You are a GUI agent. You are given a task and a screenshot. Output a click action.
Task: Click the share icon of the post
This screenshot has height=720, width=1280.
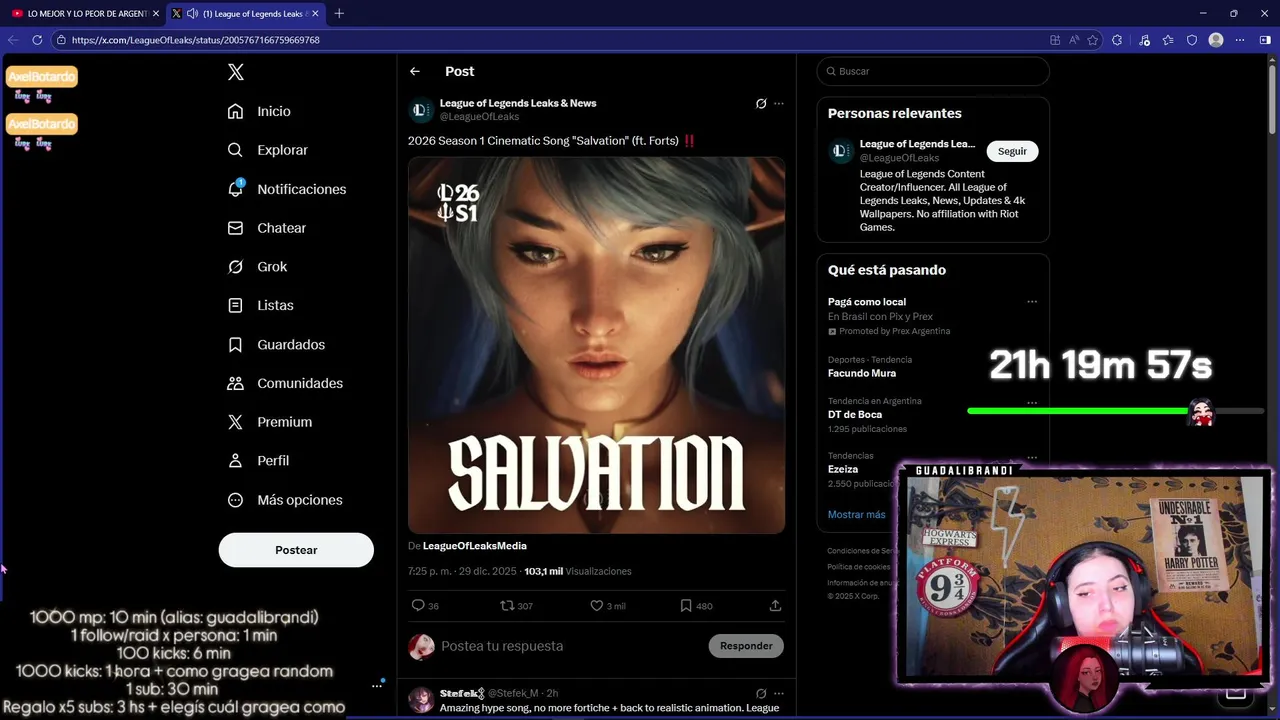pos(775,605)
